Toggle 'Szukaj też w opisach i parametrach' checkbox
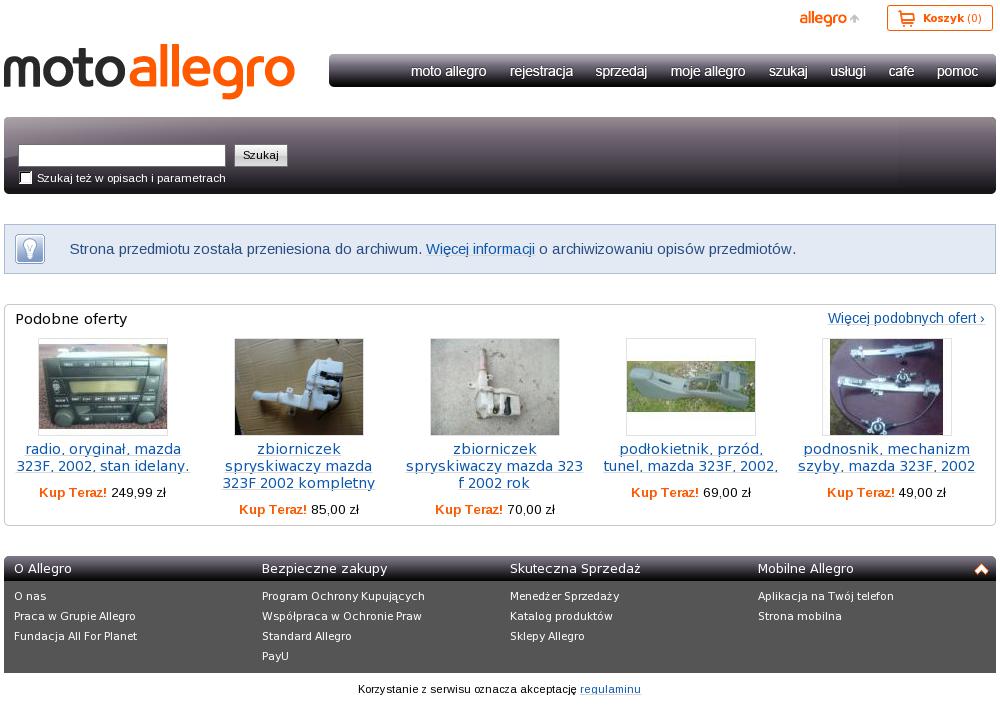Viewport: 1000px width, 709px height. click(x=26, y=178)
